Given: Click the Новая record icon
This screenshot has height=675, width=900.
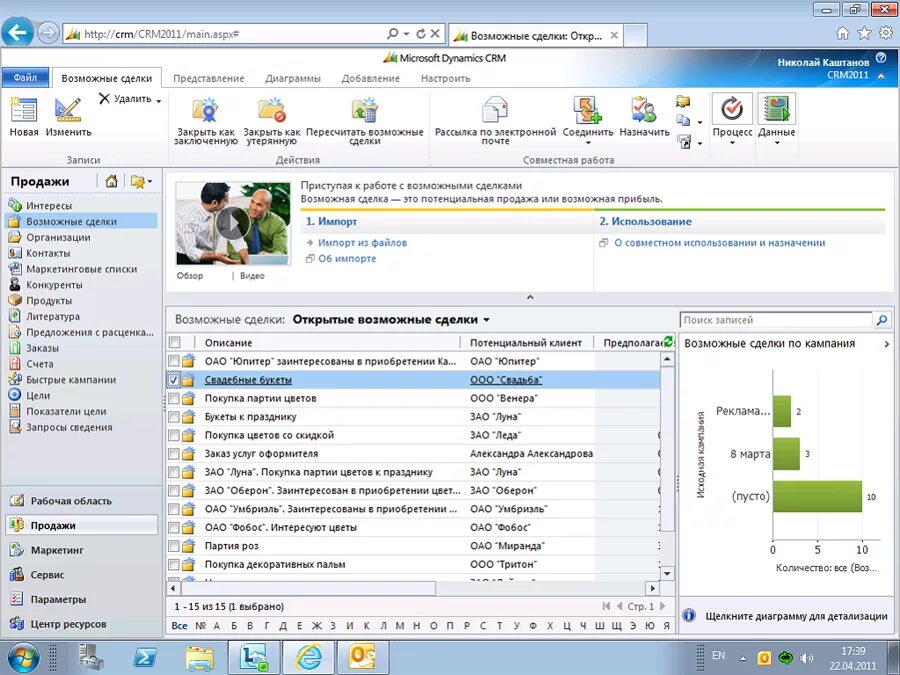Looking at the screenshot, I should (x=24, y=109).
